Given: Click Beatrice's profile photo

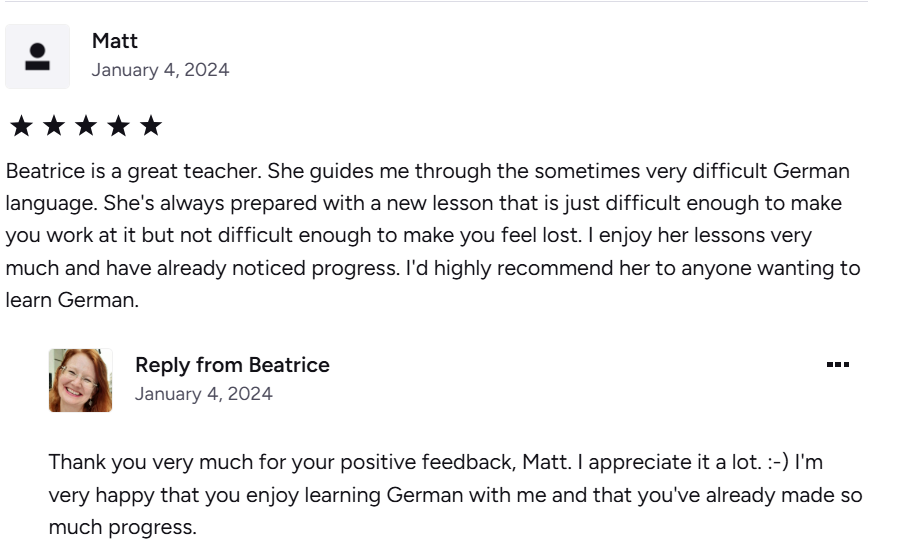Looking at the screenshot, I should [80, 380].
